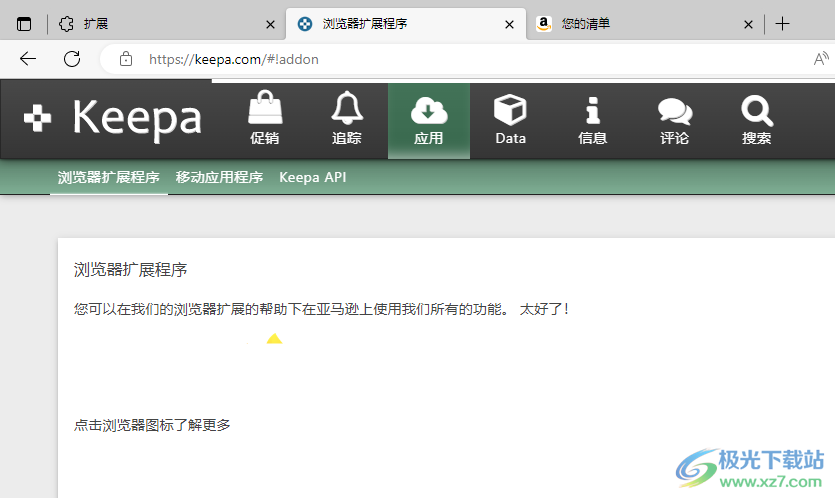The width and height of the screenshot is (835, 498).
Task: Activate the read aloud icon
Action: [x=821, y=59]
